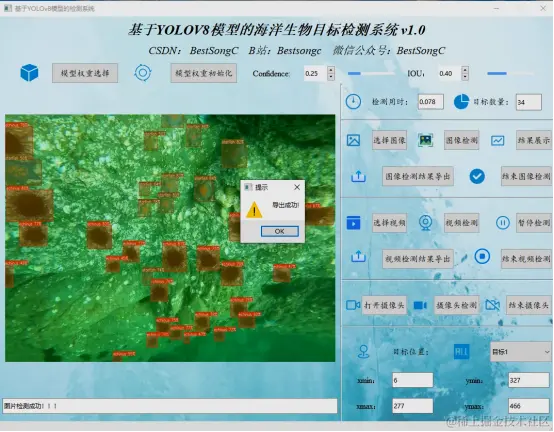
Task: Click the 结束图像检测 button
Action: tap(526, 176)
